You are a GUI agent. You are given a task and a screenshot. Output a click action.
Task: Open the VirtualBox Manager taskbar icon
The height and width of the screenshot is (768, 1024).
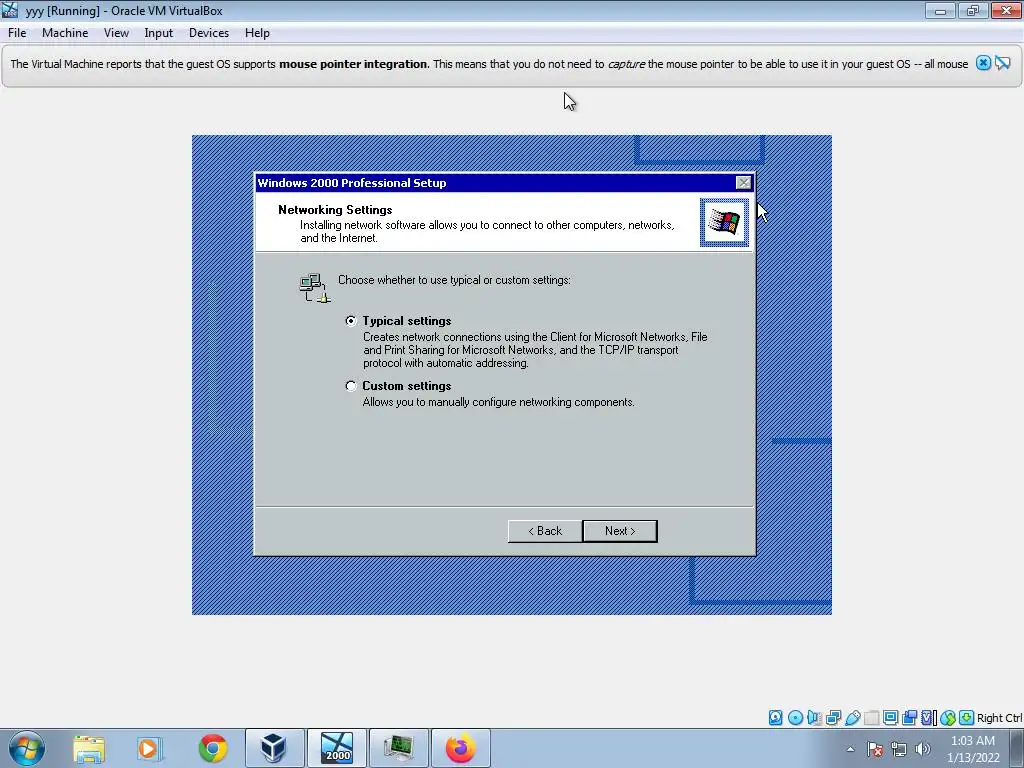coord(274,748)
